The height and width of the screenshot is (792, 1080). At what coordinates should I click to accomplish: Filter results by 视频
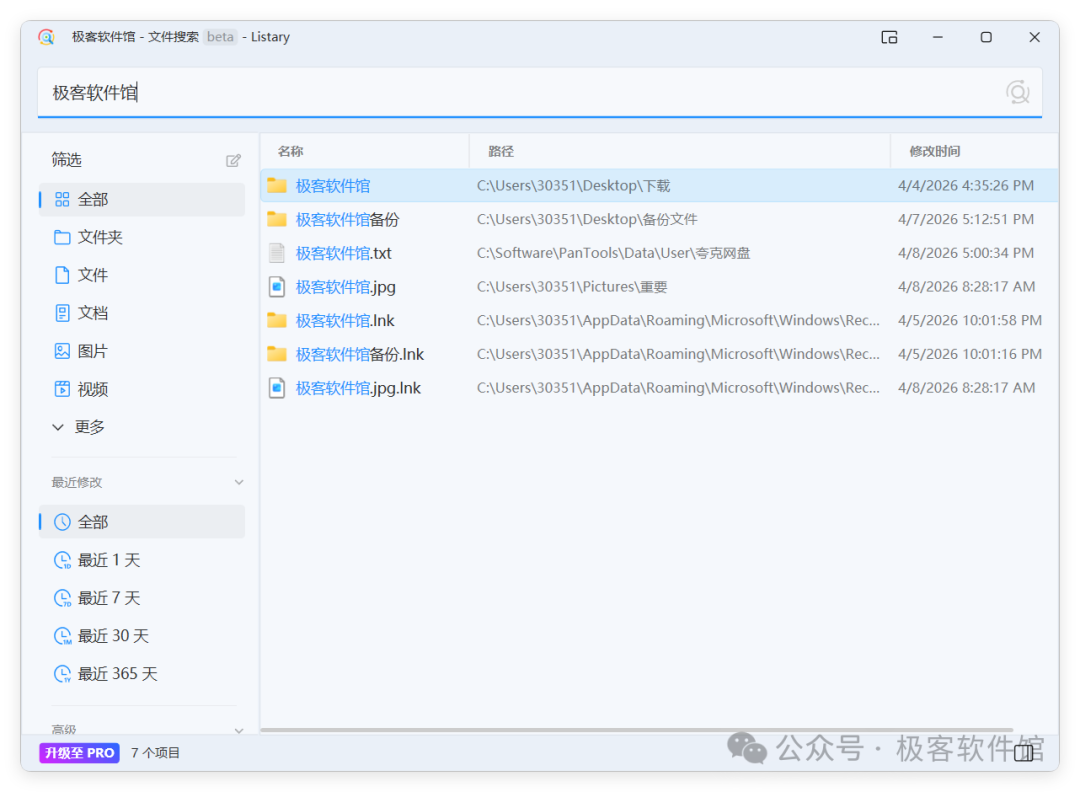pyautogui.click(x=142, y=389)
